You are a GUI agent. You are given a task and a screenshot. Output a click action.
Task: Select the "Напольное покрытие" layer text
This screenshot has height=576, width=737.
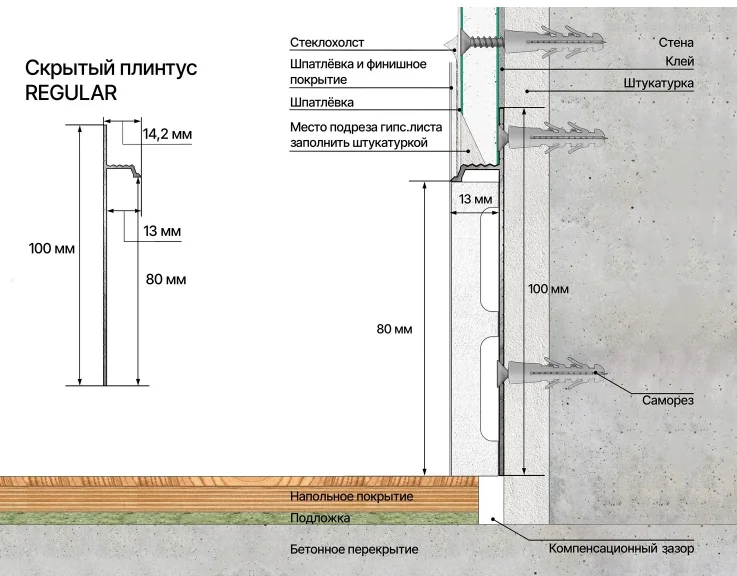tap(351, 497)
